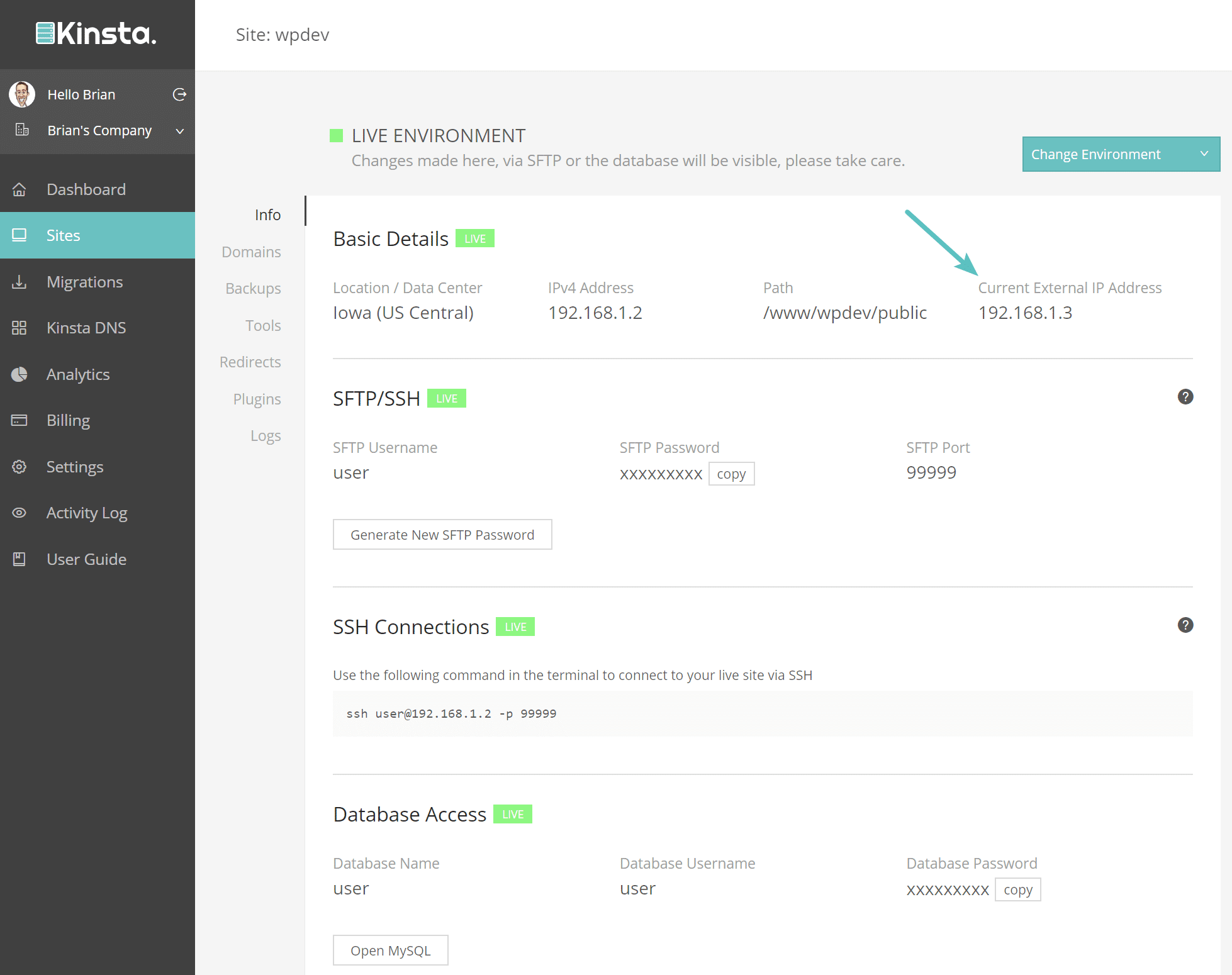This screenshot has height=975, width=1232.
Task: Click the Analytics icon in sidebar
Action: [22, 374]
